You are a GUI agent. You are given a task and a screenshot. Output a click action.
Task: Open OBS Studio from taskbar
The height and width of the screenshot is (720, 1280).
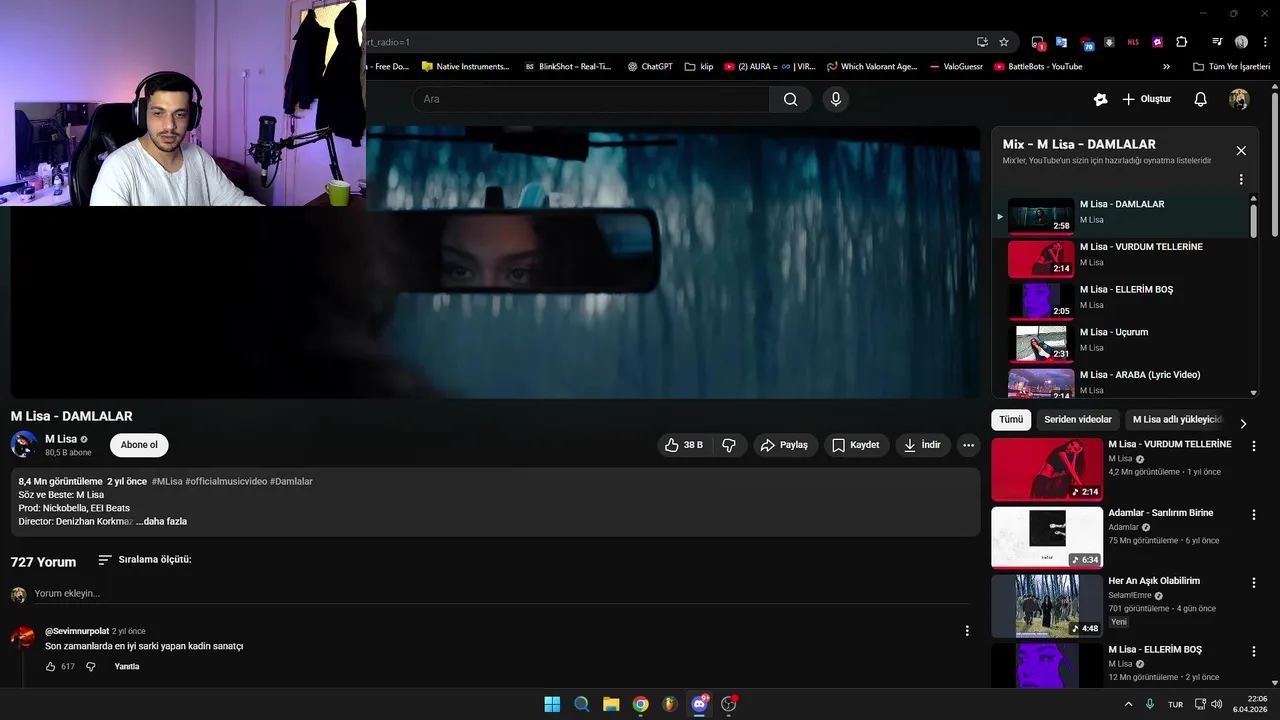729,704
